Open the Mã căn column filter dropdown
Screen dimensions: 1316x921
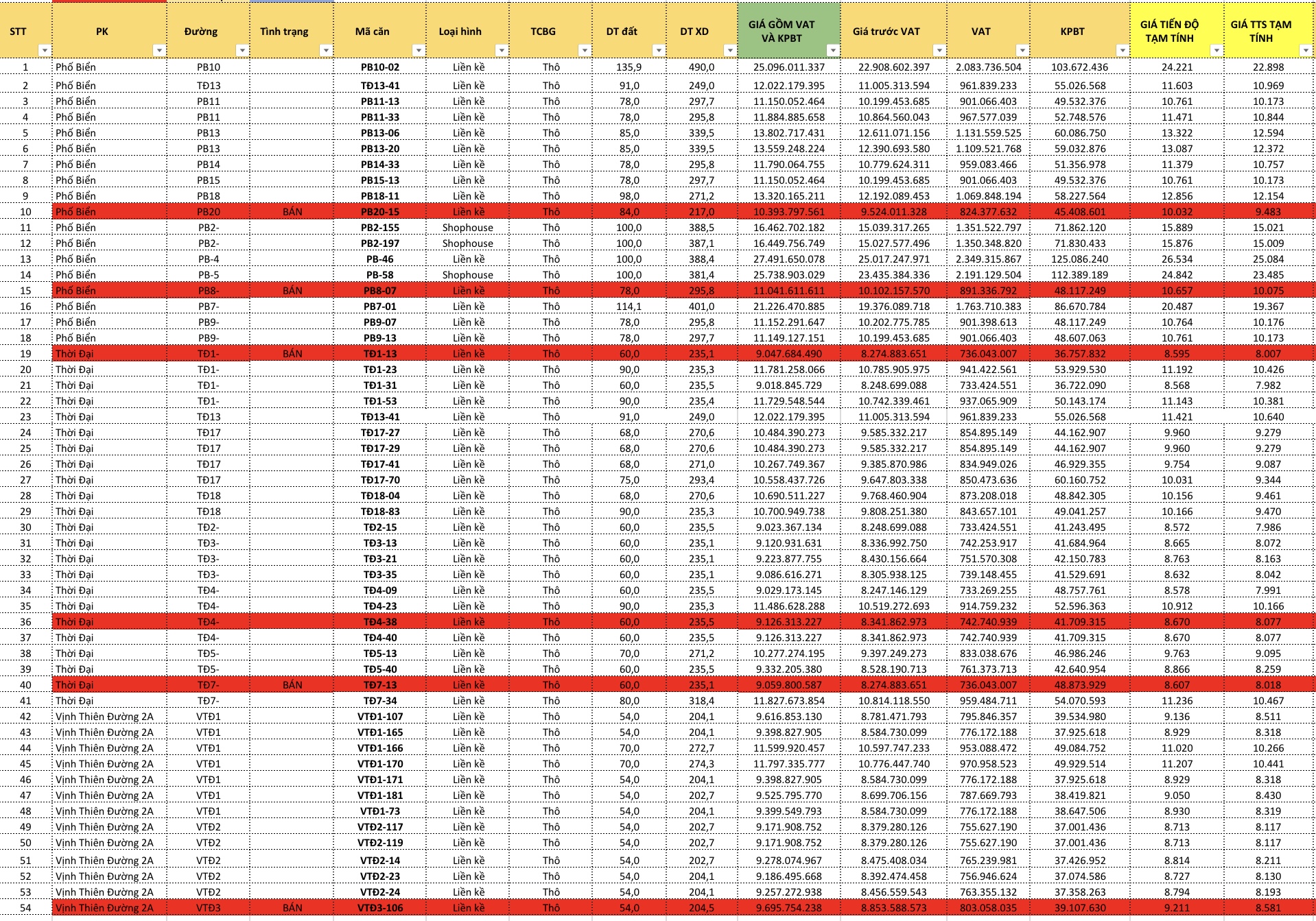pos(418,50)
